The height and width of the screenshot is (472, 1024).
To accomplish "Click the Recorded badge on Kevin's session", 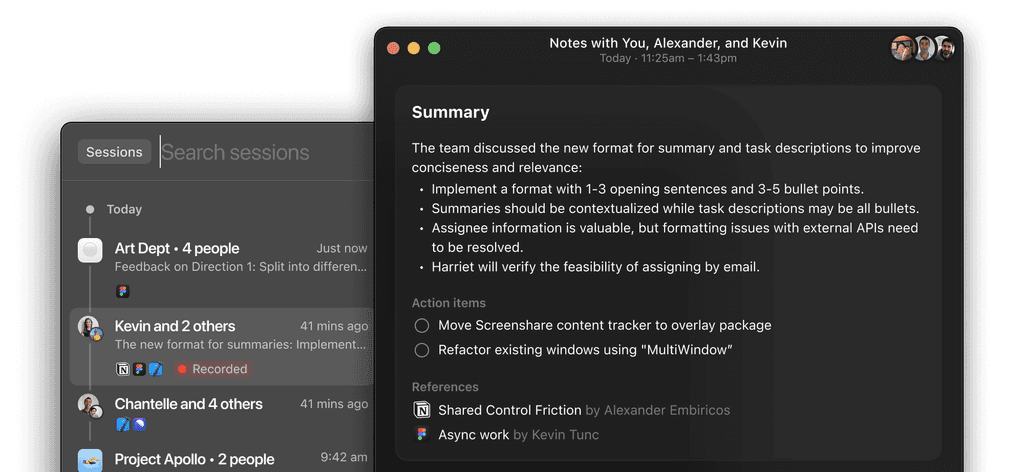I will [x=214, y=369].
